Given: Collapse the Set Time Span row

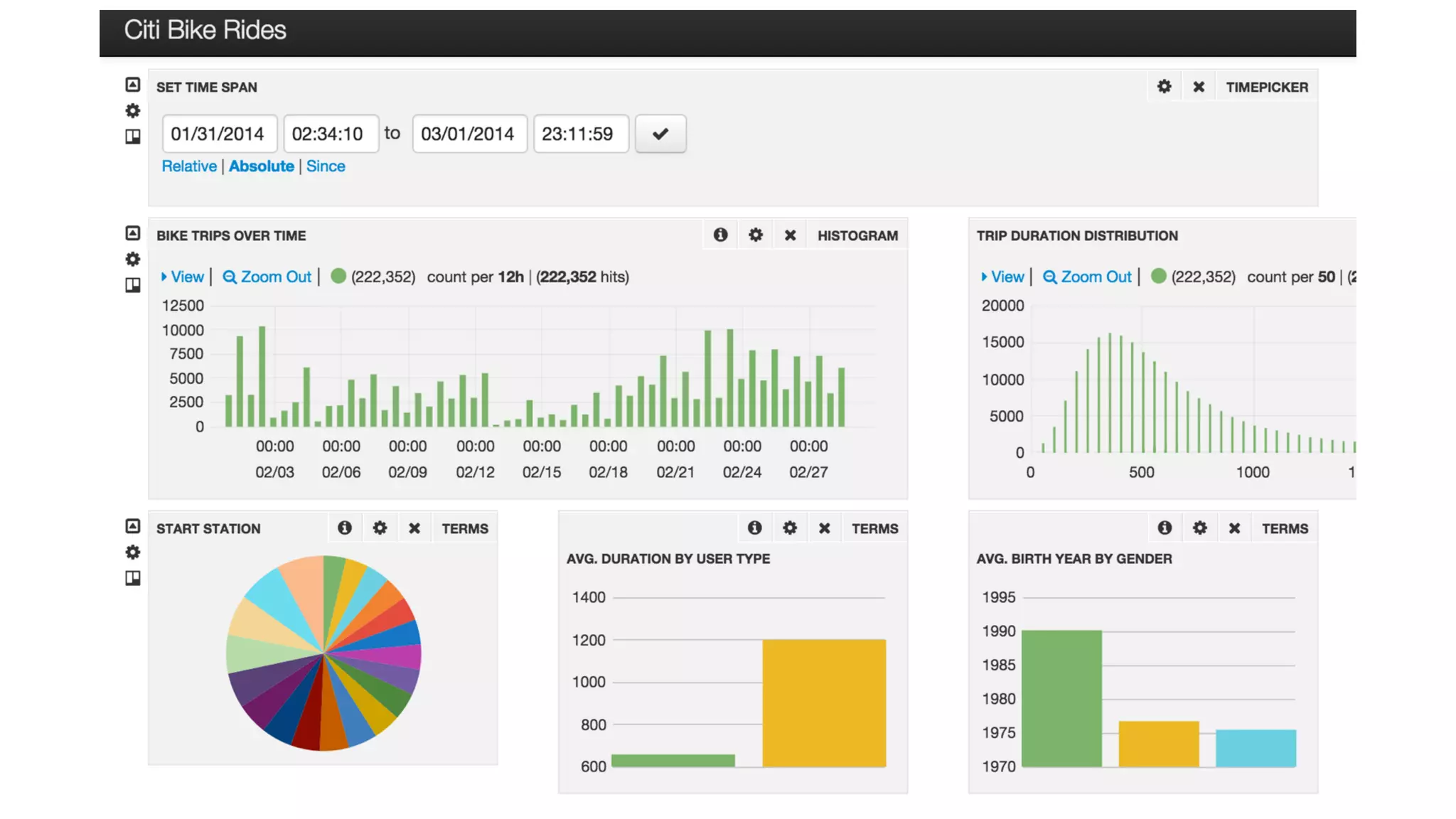Looking at the screenshot, I should coord(133,85).
